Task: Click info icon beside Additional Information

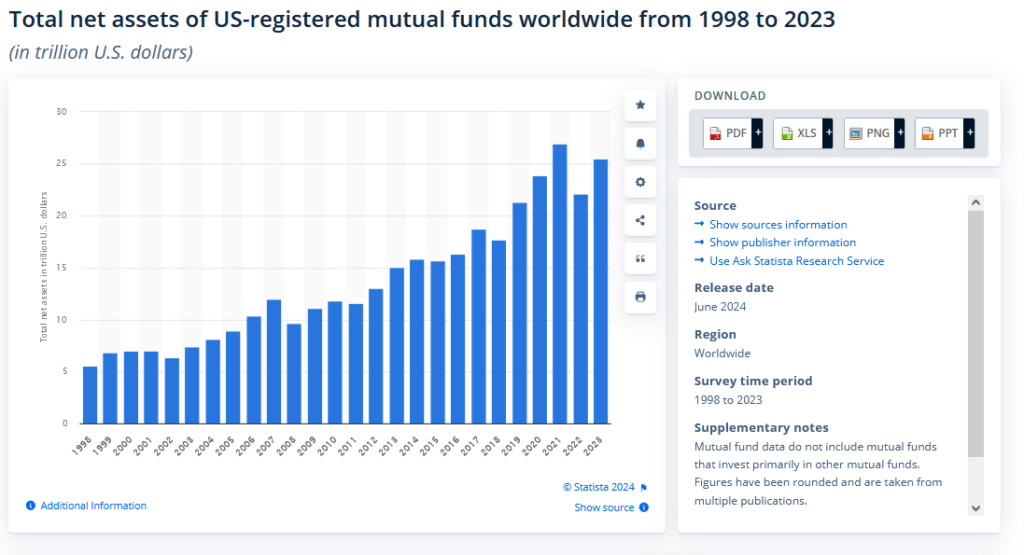Action: (x=31, y=506)
